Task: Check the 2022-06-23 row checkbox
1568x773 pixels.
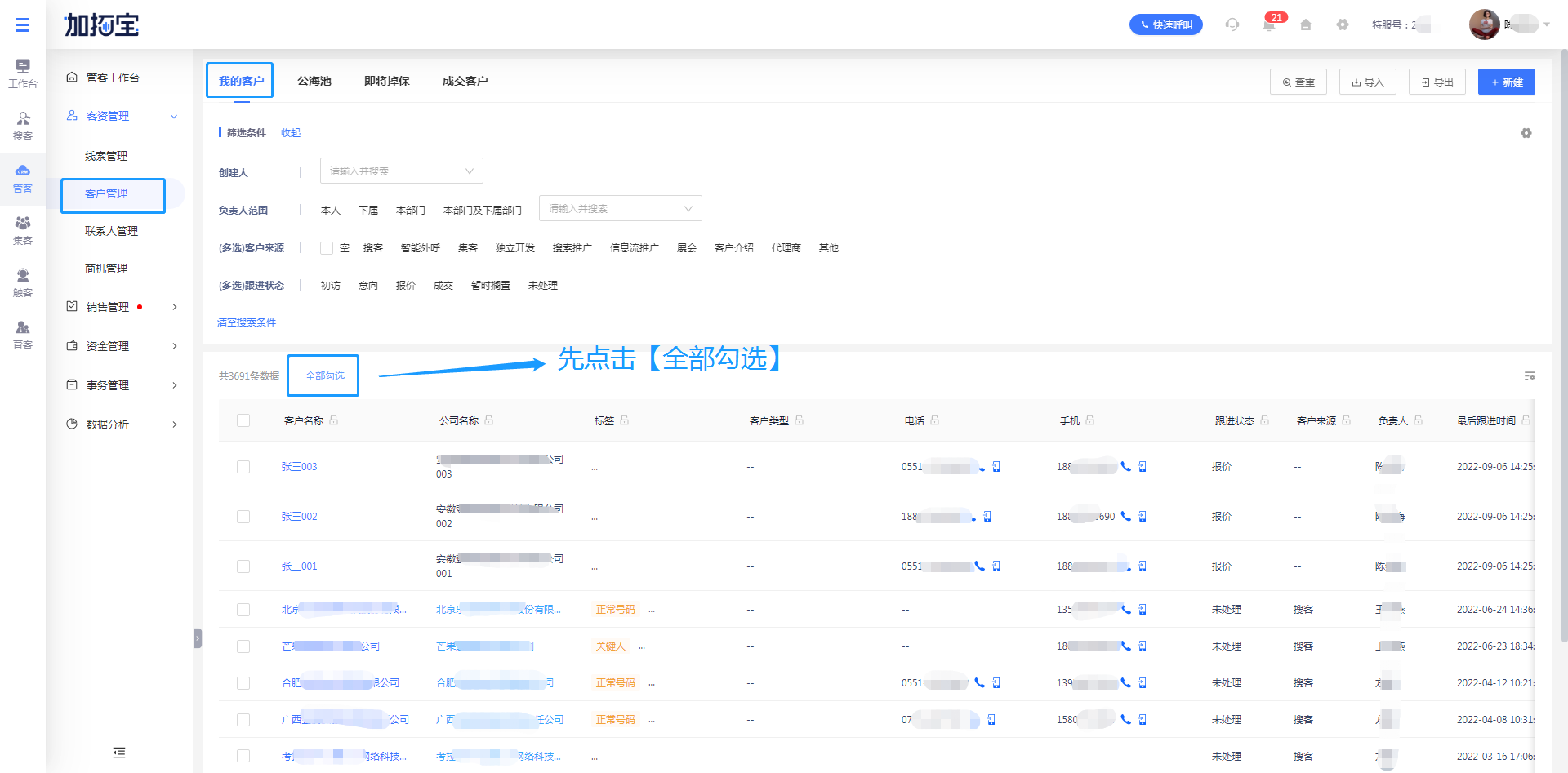Action: (243, 646)
